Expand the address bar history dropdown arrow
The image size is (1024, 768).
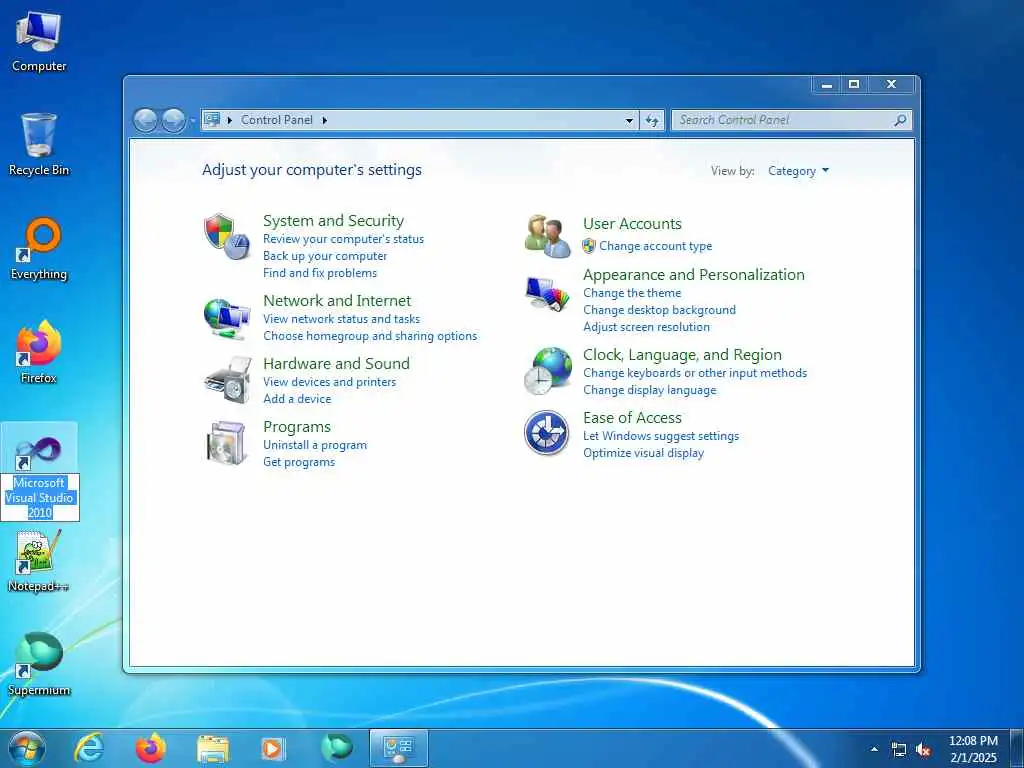[x=629, y=120]
